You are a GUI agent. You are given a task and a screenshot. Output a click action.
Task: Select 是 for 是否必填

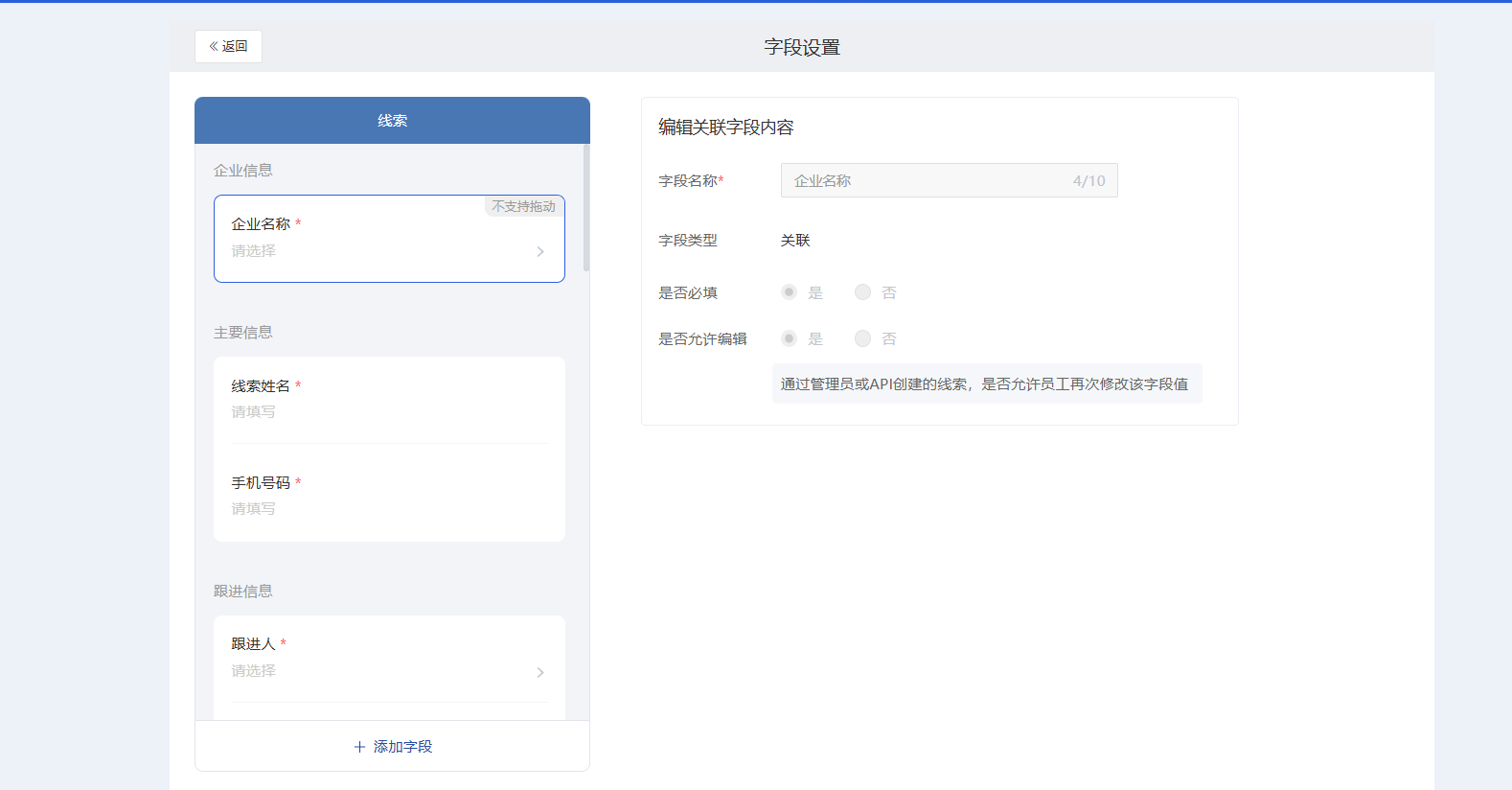tap(789, 291)
